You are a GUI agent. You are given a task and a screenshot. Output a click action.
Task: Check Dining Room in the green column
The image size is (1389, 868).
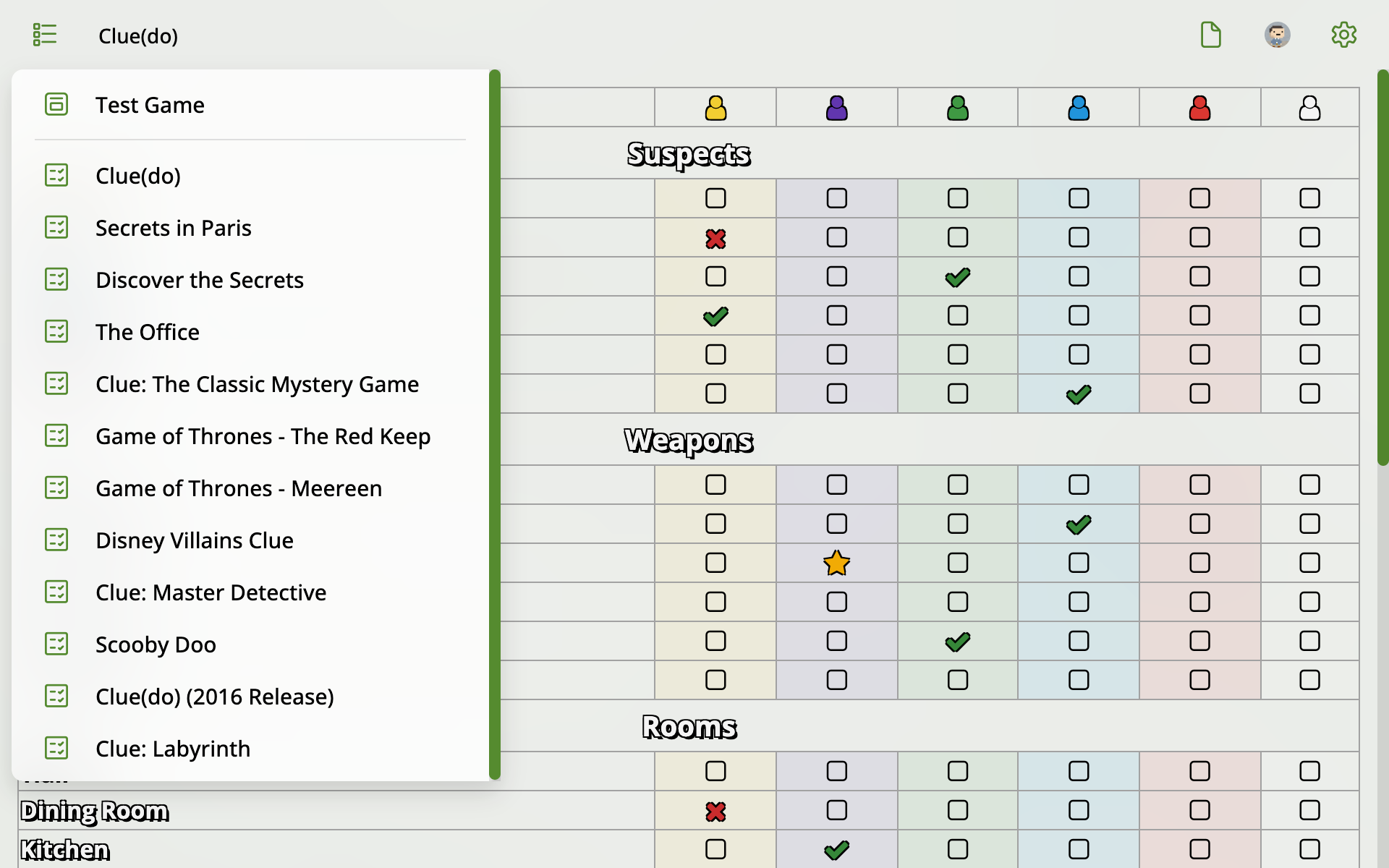(958, 810)
